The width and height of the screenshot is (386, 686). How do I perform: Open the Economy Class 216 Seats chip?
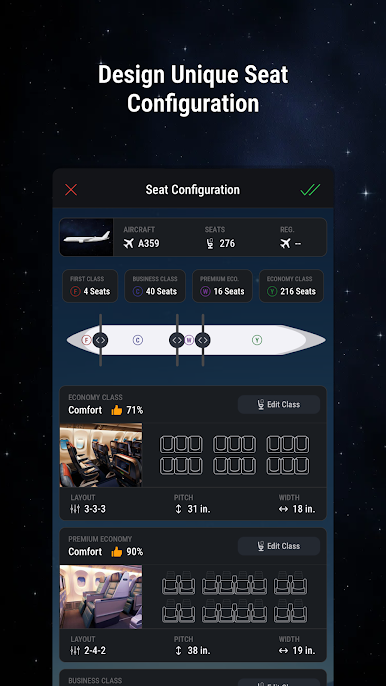291,286
